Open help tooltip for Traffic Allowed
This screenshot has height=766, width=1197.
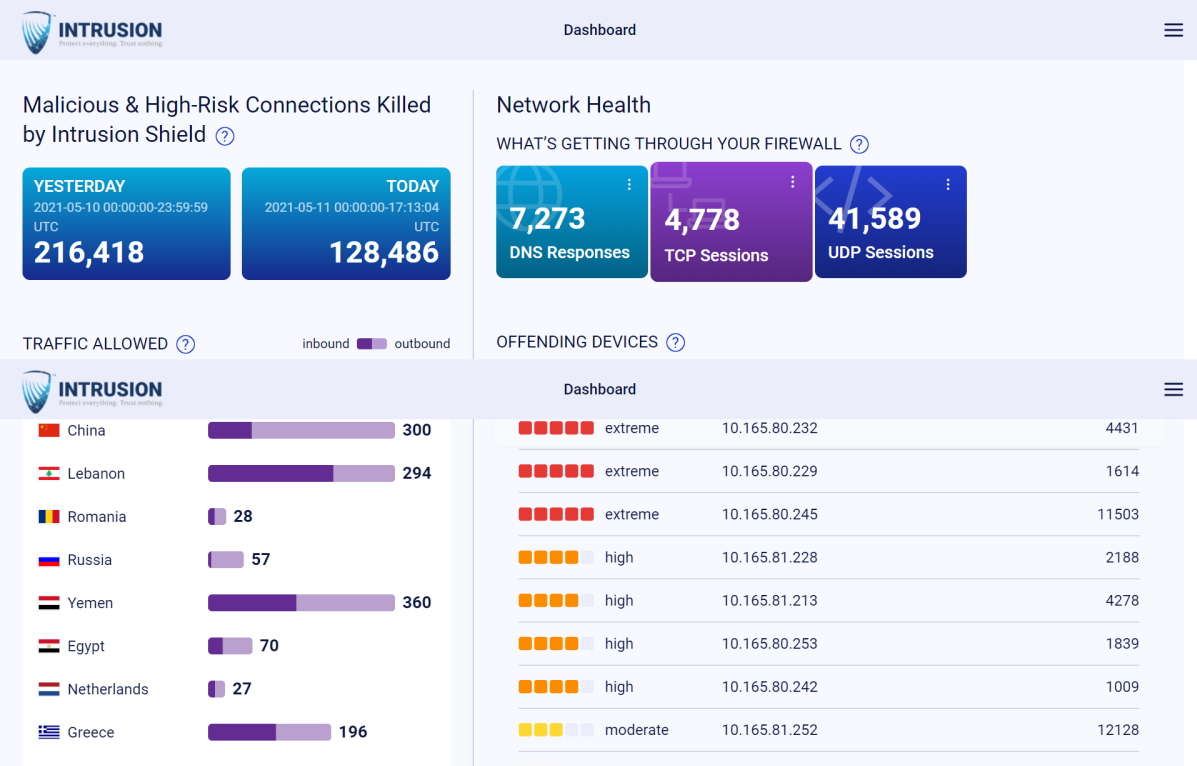tap(185, 344)
